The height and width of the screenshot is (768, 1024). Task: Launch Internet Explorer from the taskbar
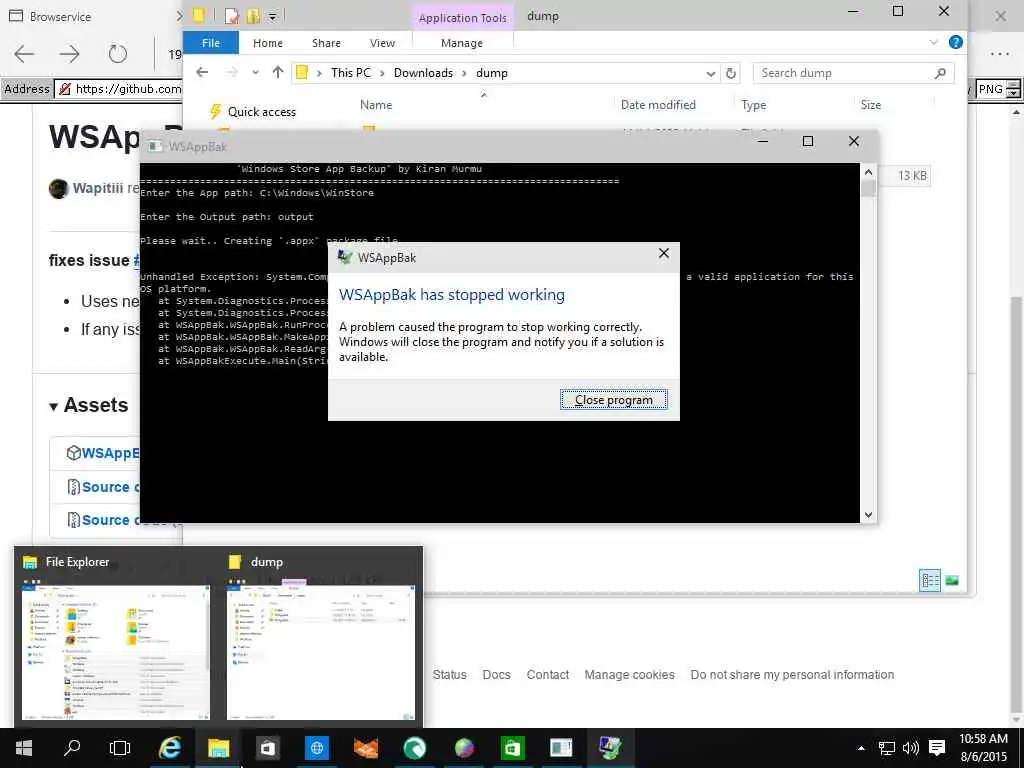(x=170, y=748)
